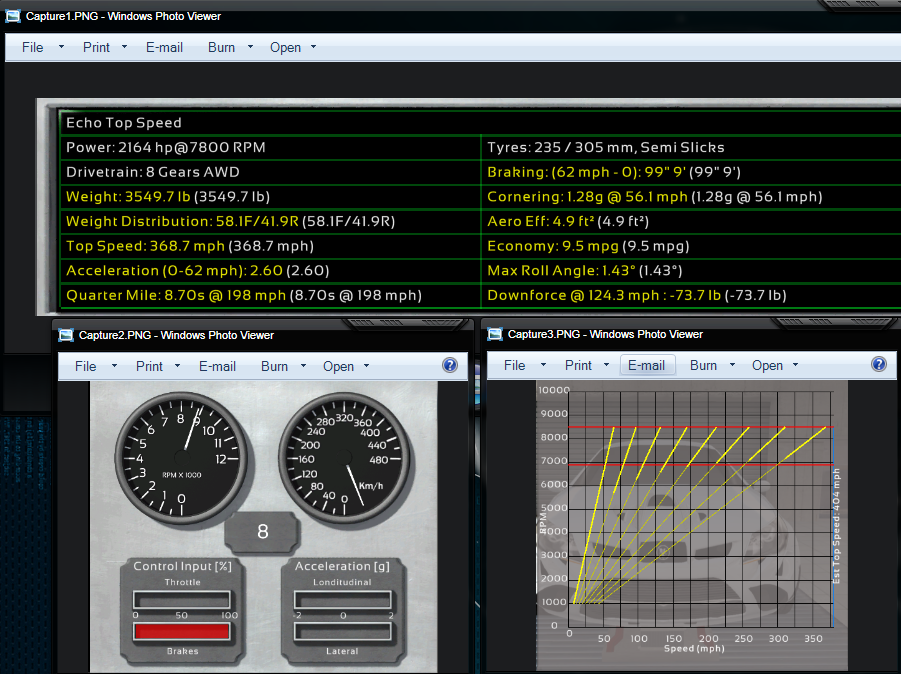The height and width of the screenshot is (674, 901).
Task: Click the Km/h speedometer gauge
Action: 344,458
